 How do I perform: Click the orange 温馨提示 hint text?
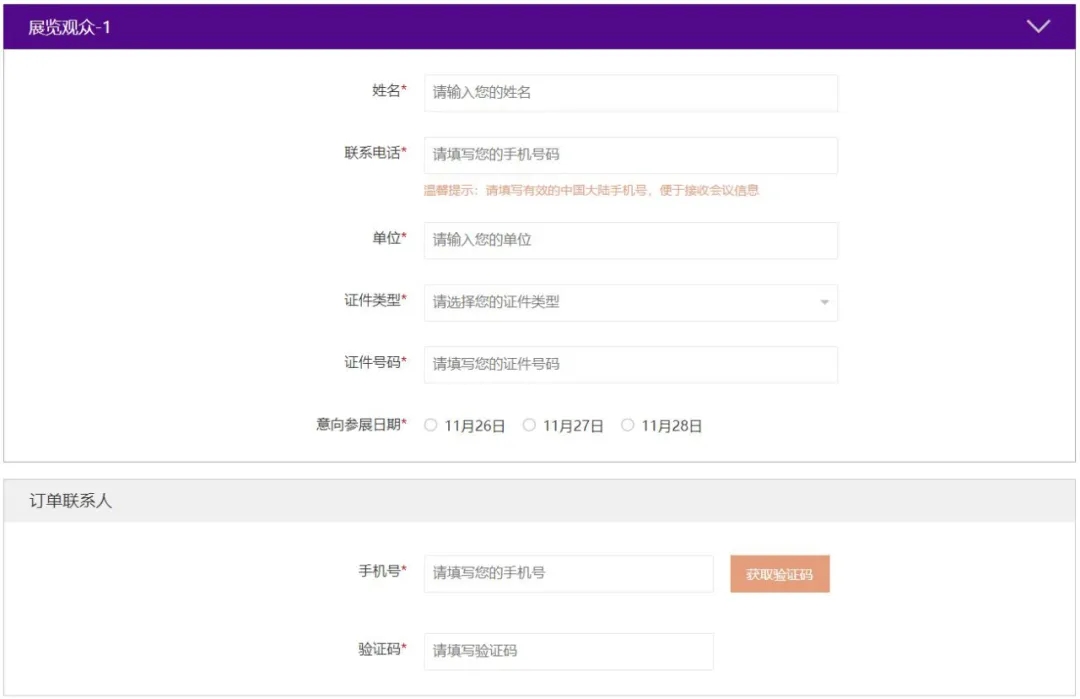point(591,190)
